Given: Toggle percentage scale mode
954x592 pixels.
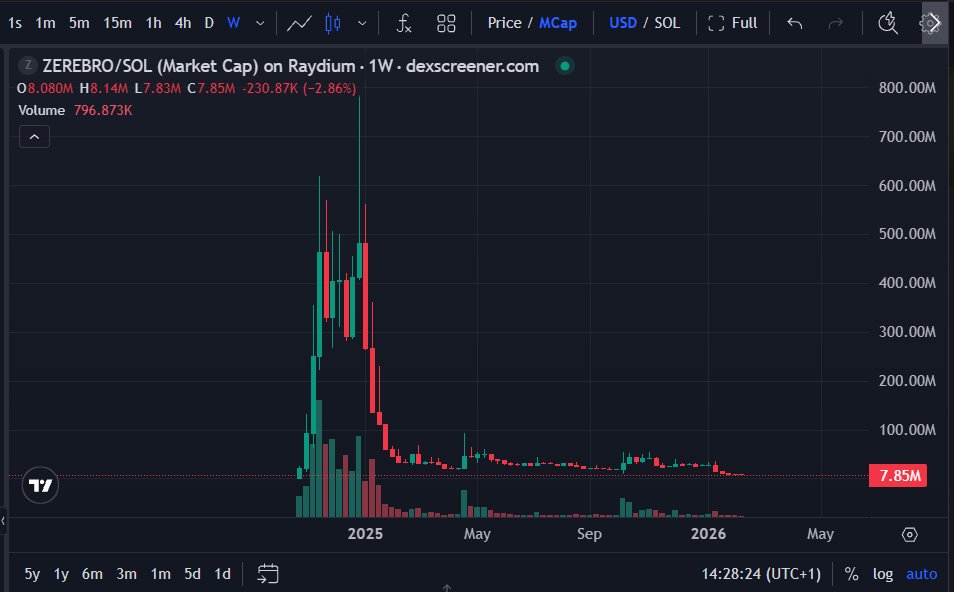Looking at the screenshot, I should pyautogui.click(x=851, y=574).
